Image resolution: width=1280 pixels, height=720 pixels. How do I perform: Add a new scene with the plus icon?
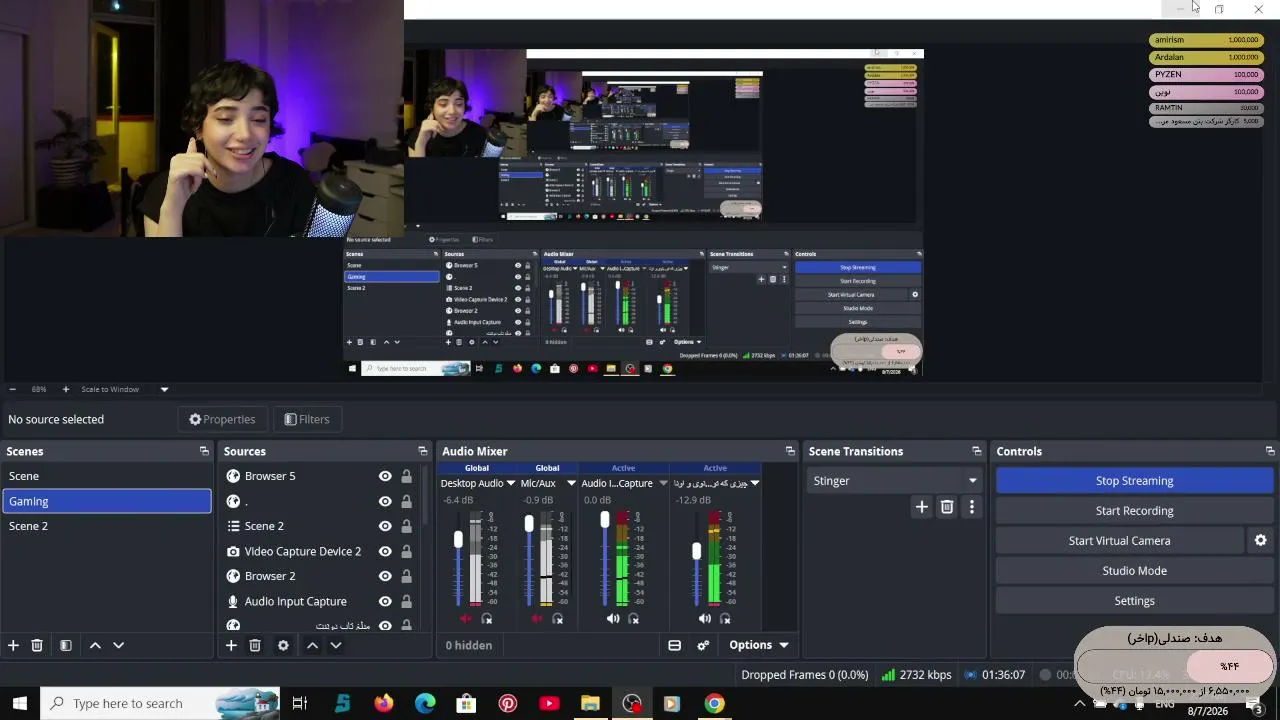click(x=13, y=646)
